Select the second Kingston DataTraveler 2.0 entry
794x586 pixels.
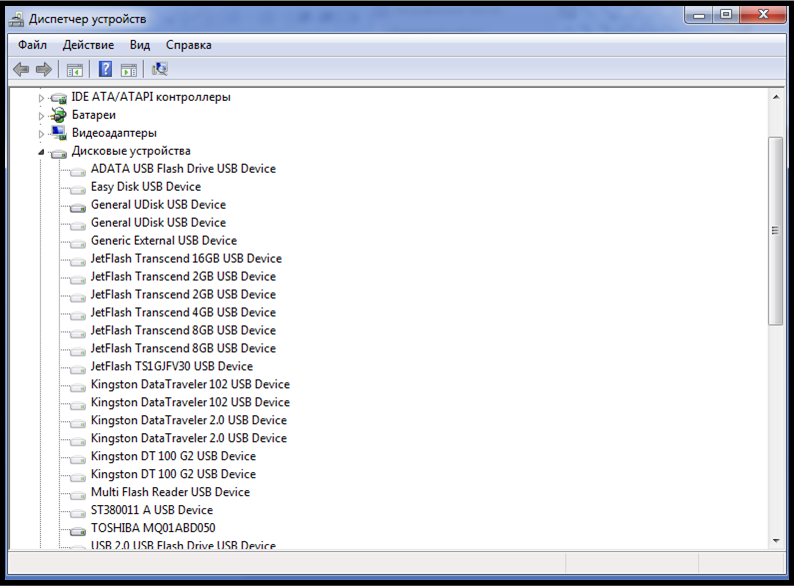point(189,438)
